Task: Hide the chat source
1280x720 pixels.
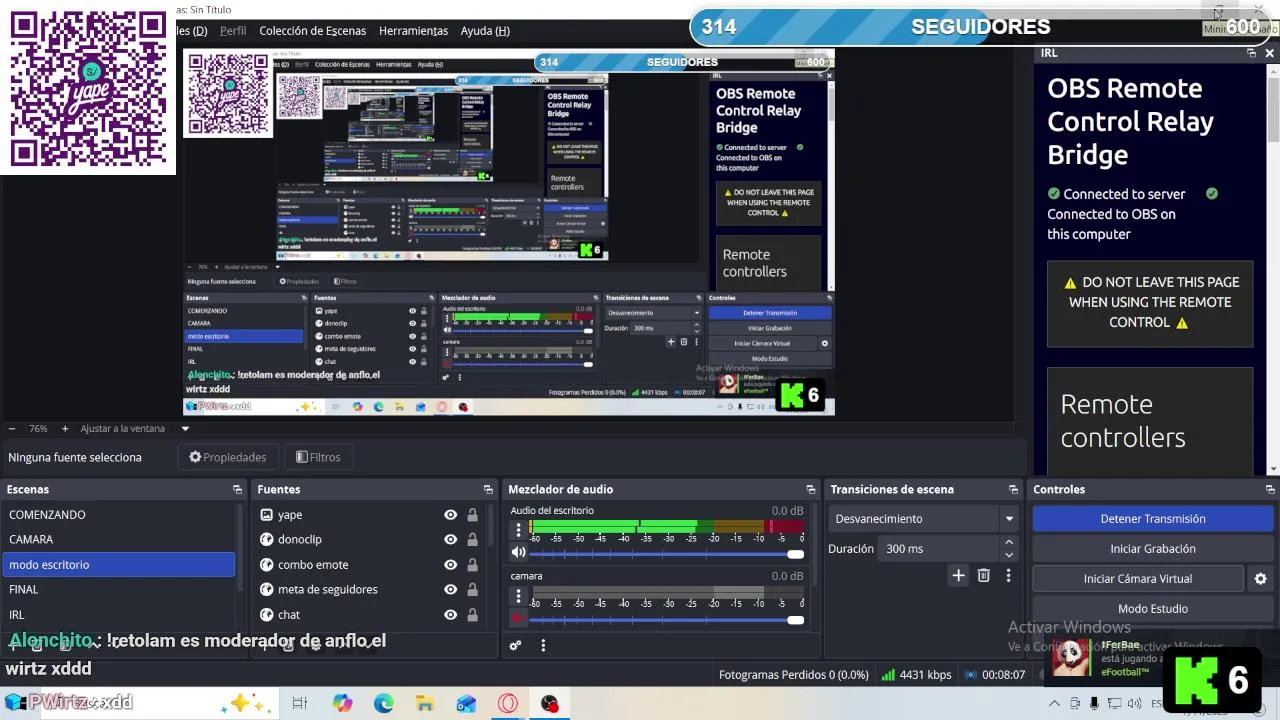Action: coord(450,615)
